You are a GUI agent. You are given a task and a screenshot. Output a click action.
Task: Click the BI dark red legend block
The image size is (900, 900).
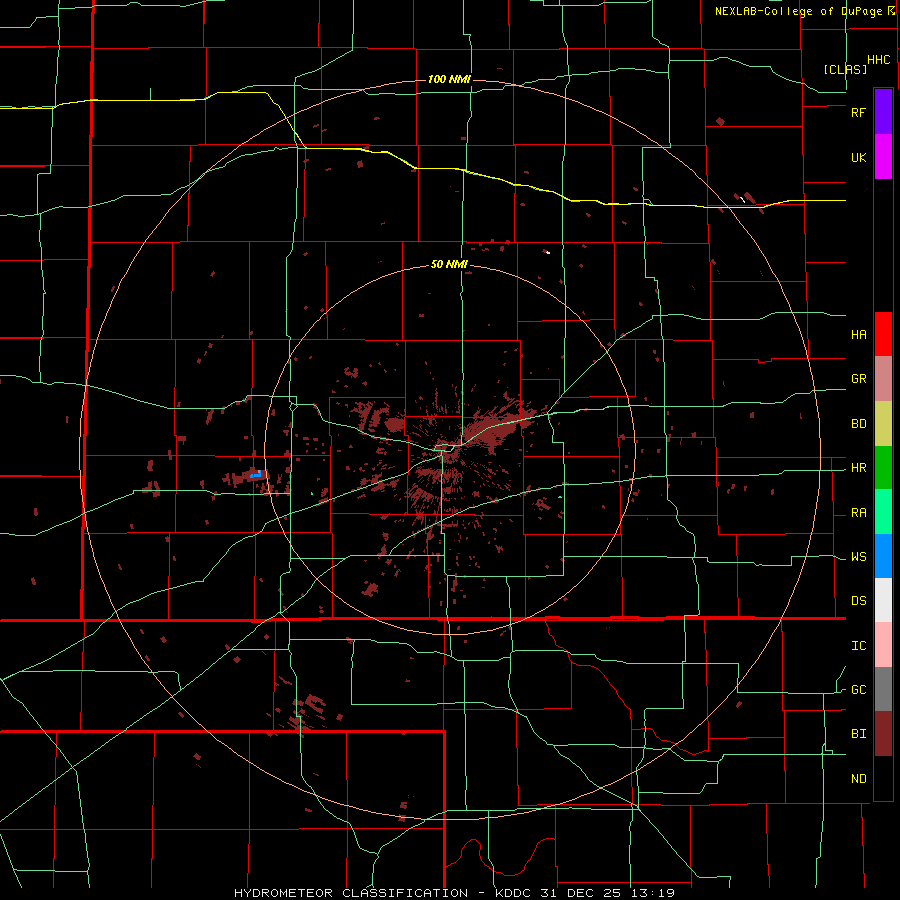click(883, 734)
